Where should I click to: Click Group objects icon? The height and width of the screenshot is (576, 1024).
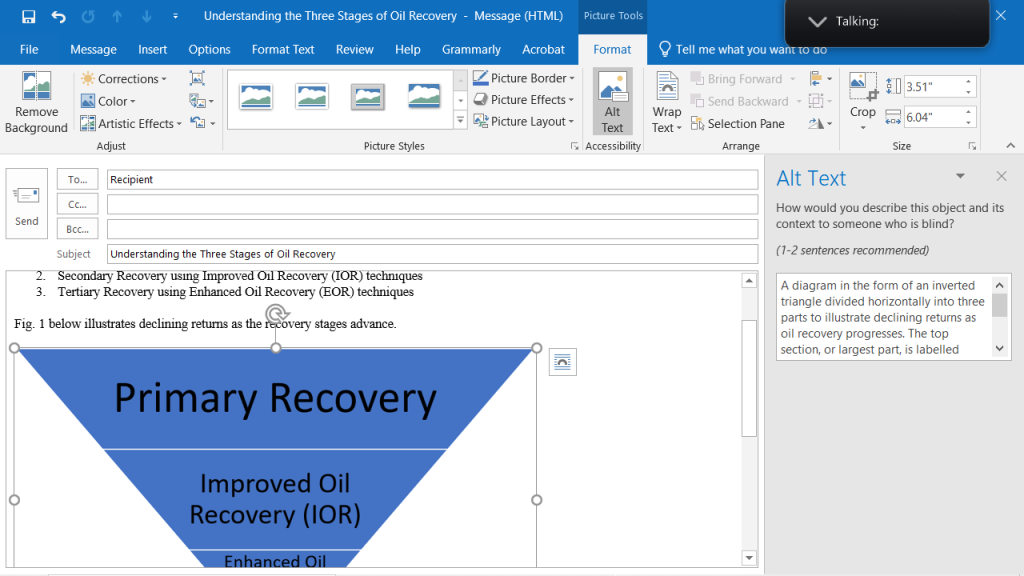click(x=820, y=101)
